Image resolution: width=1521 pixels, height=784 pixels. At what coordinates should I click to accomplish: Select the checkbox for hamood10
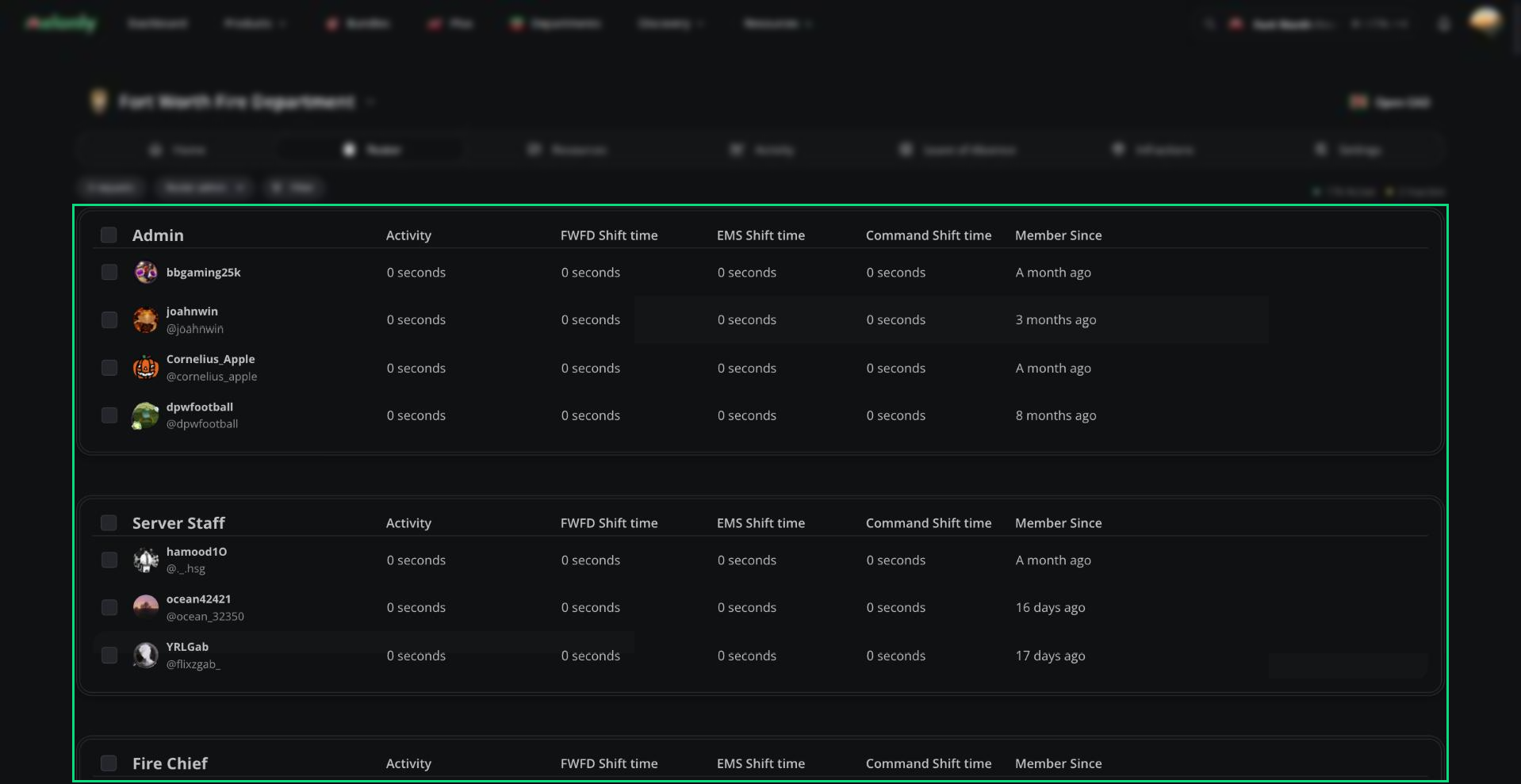tap(109, 560)
